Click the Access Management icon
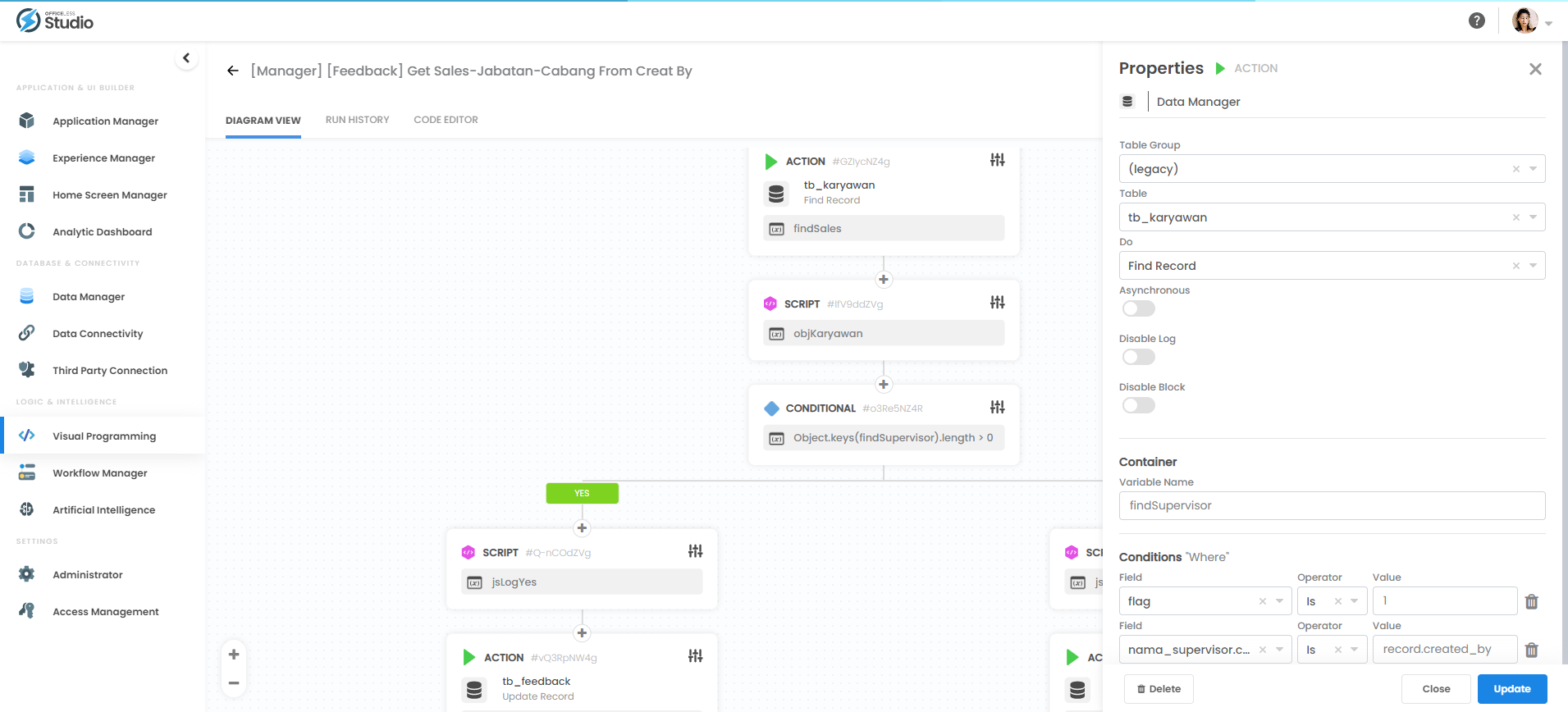1568x712 pixels. [x=27, y=611]
